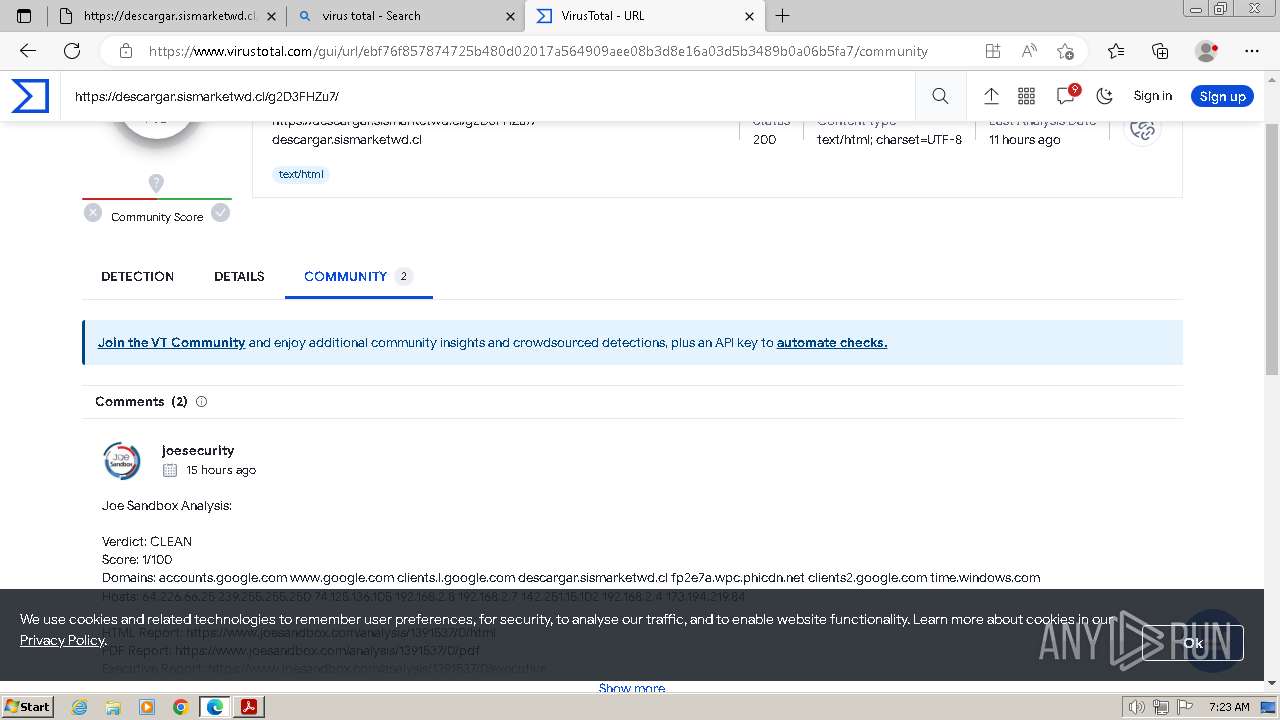Screen dimensions: 1280x720
Task: Click the VirusTotal URL search input field
Action: pos(490,96)
